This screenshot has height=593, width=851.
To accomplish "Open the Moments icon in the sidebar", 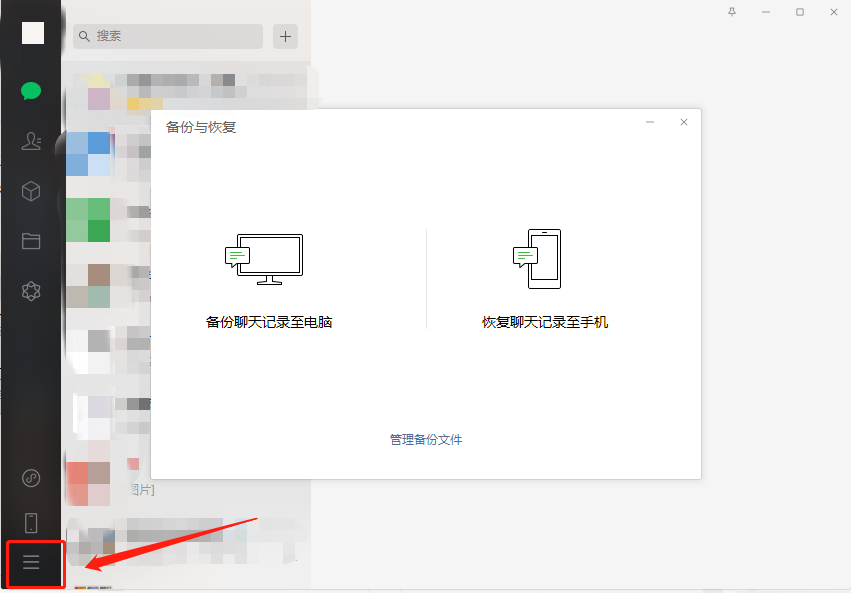I will click(x=31, y=291).
